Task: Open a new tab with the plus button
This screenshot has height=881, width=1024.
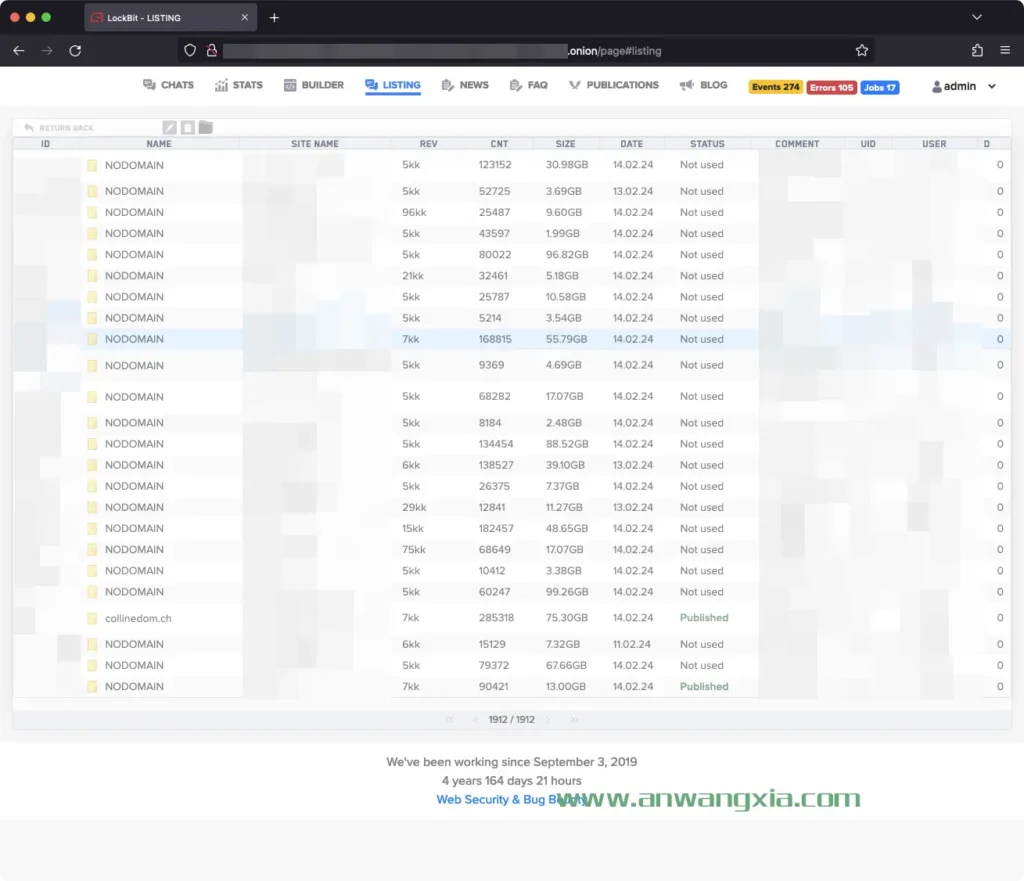Action: (274, 18)
